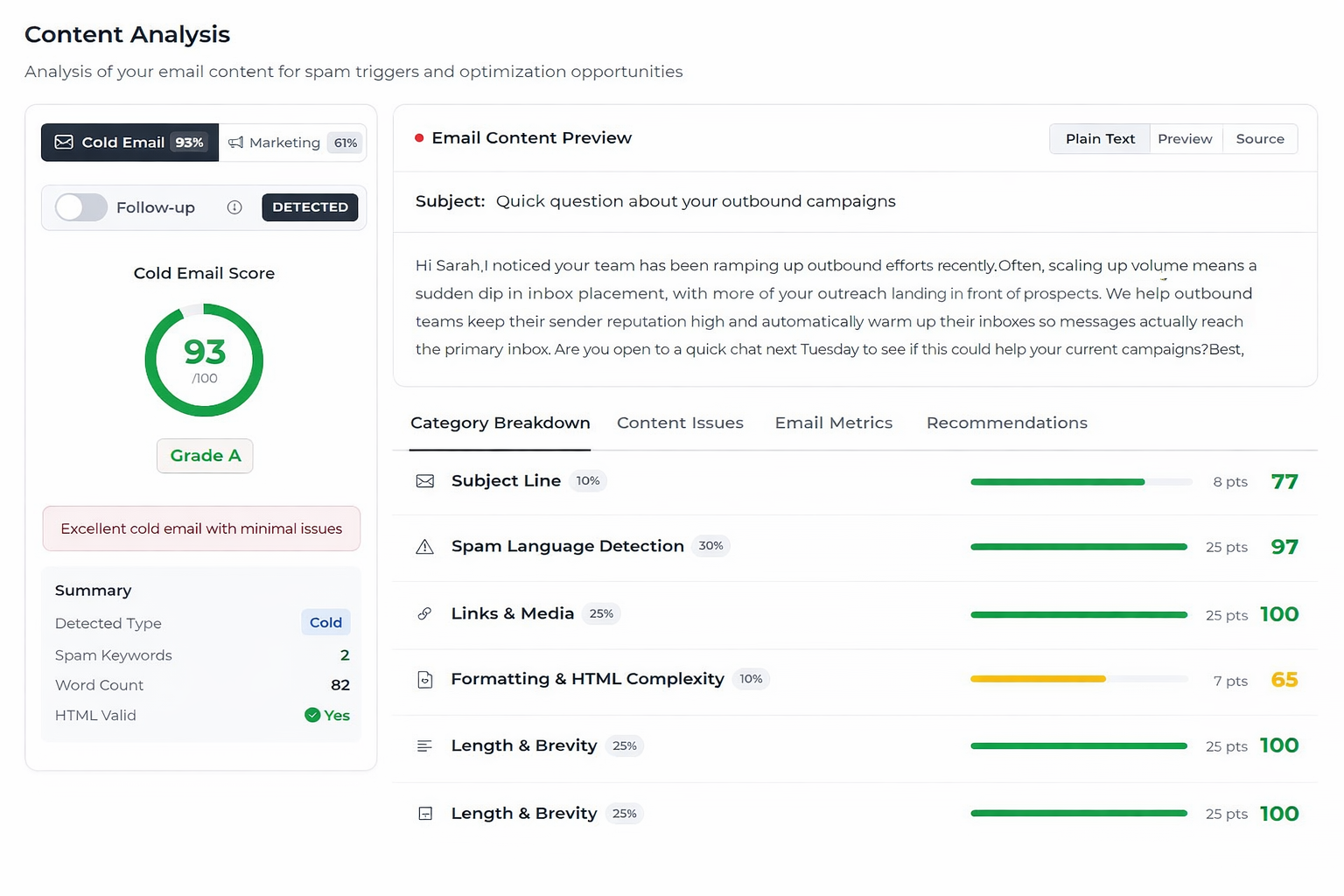
Task: Click the yellow Formatting & HTML Complexity progress bar
Action: (1079, 679)
